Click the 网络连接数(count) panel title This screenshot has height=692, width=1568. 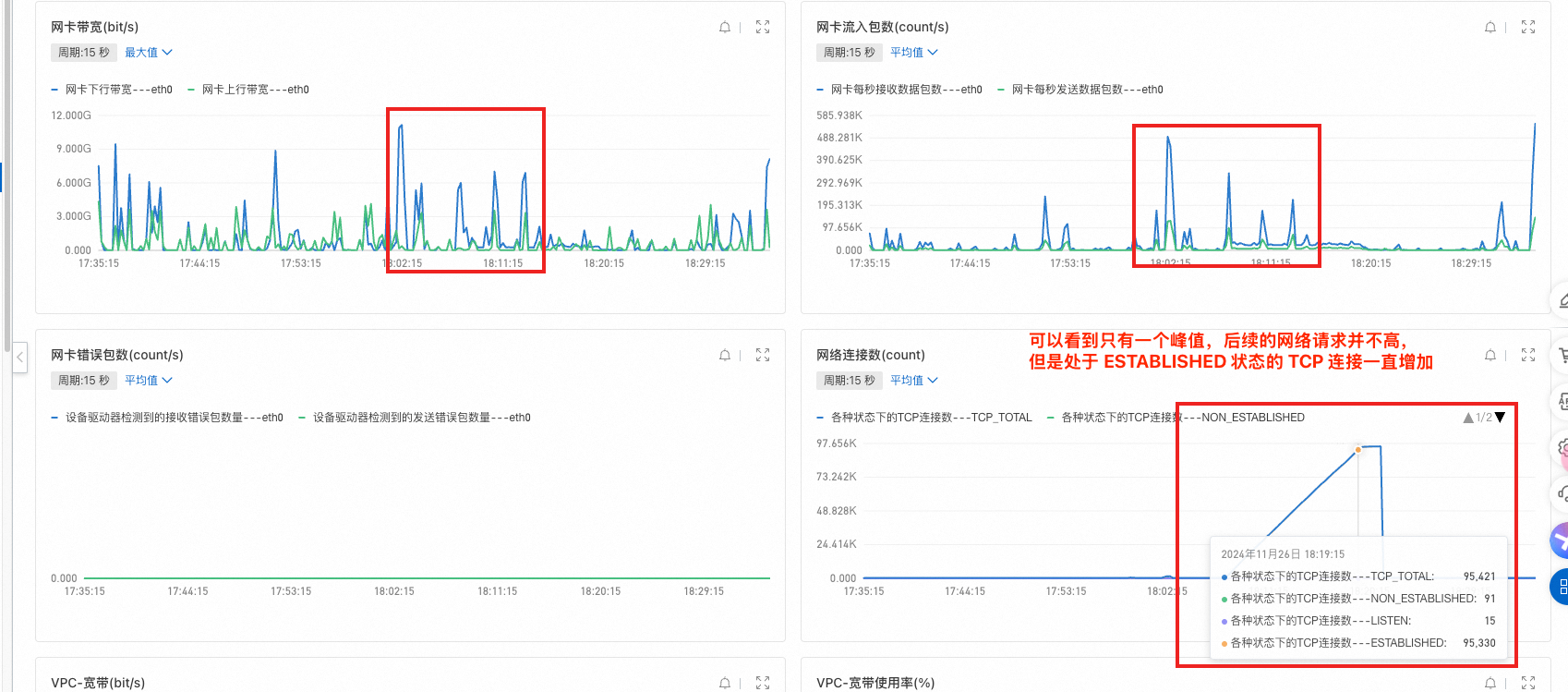coord(871,356)
